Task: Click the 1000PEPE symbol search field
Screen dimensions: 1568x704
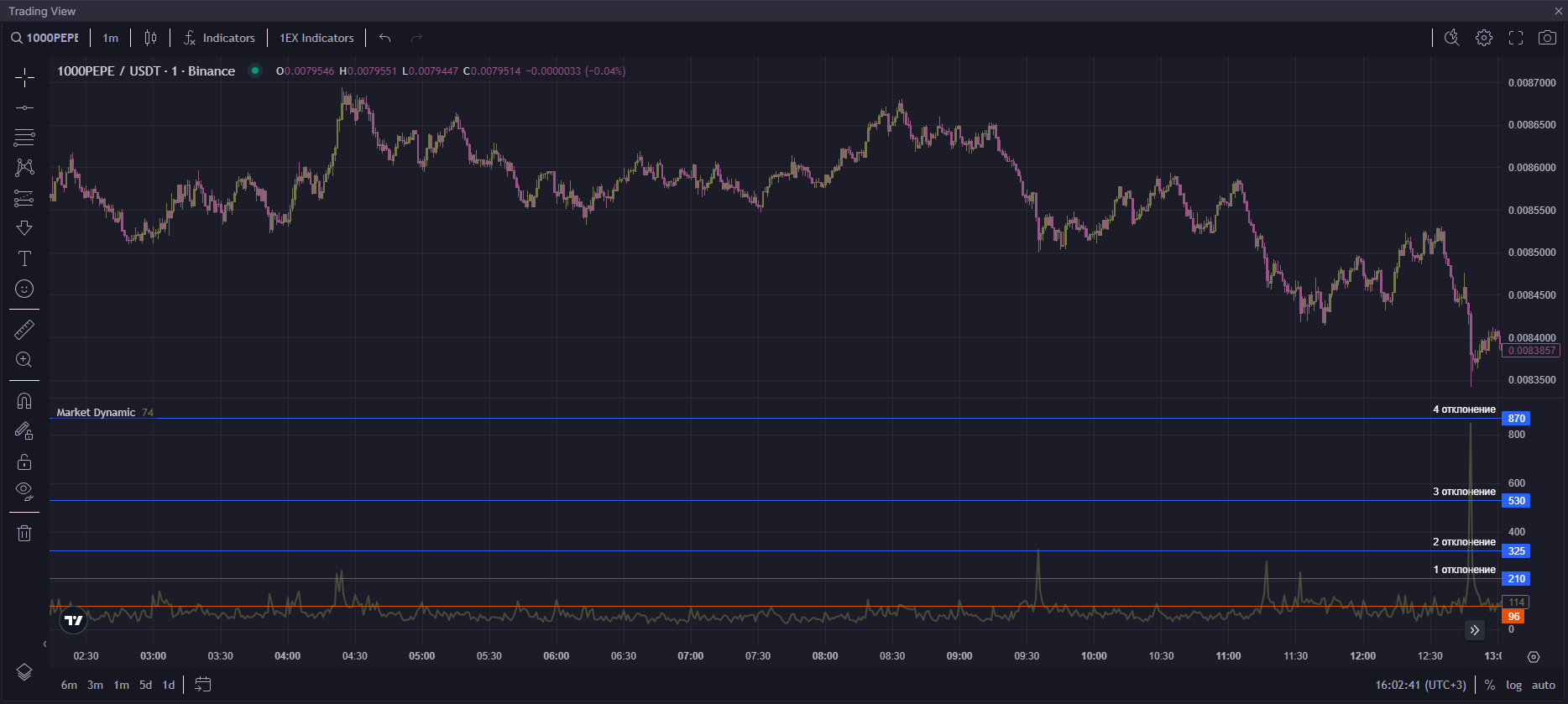Action: tap(45, 38)
